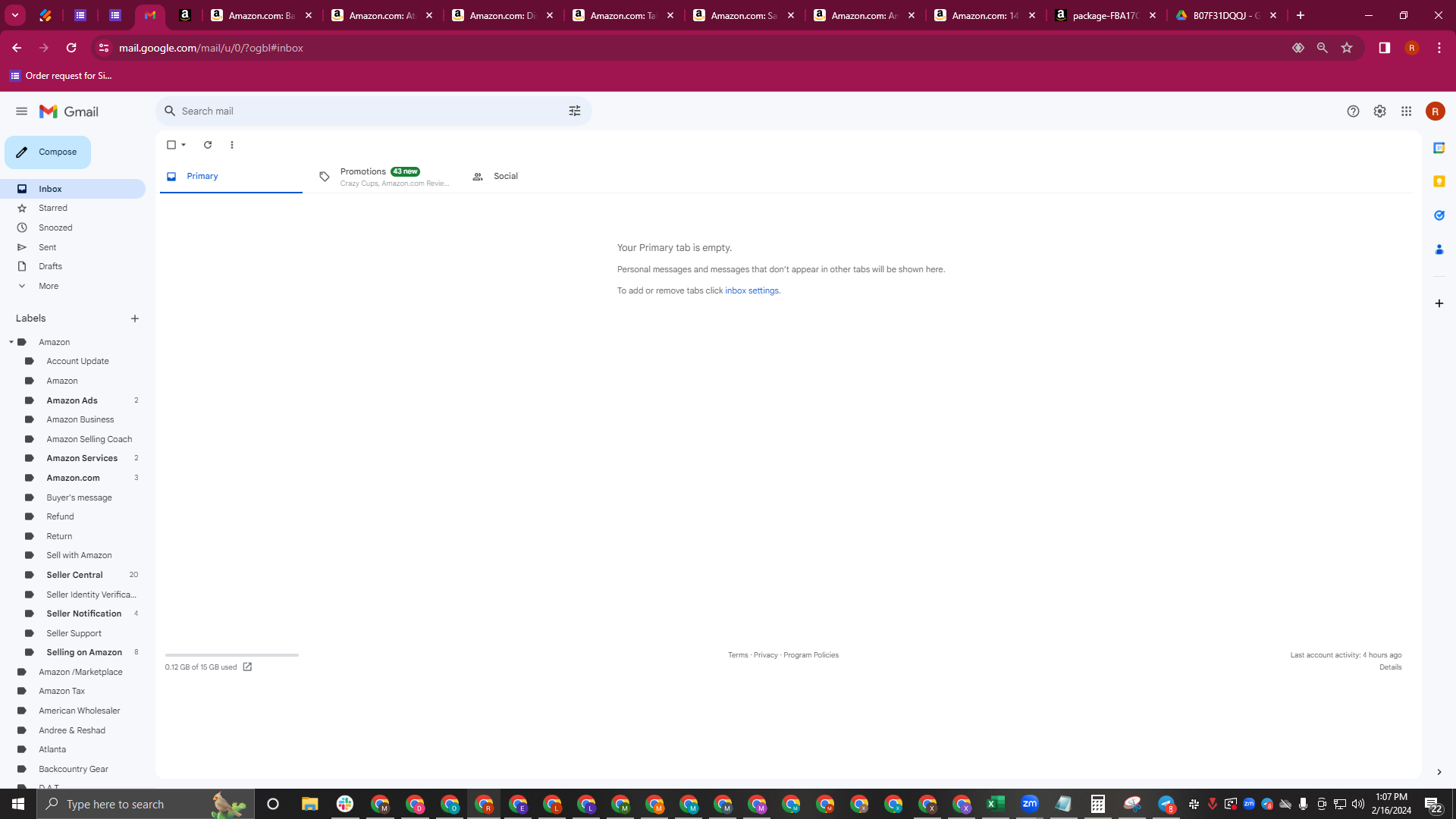1456x819 pixels.
Task: Open Google Calendar side panel
Action: coord(1439,148)
